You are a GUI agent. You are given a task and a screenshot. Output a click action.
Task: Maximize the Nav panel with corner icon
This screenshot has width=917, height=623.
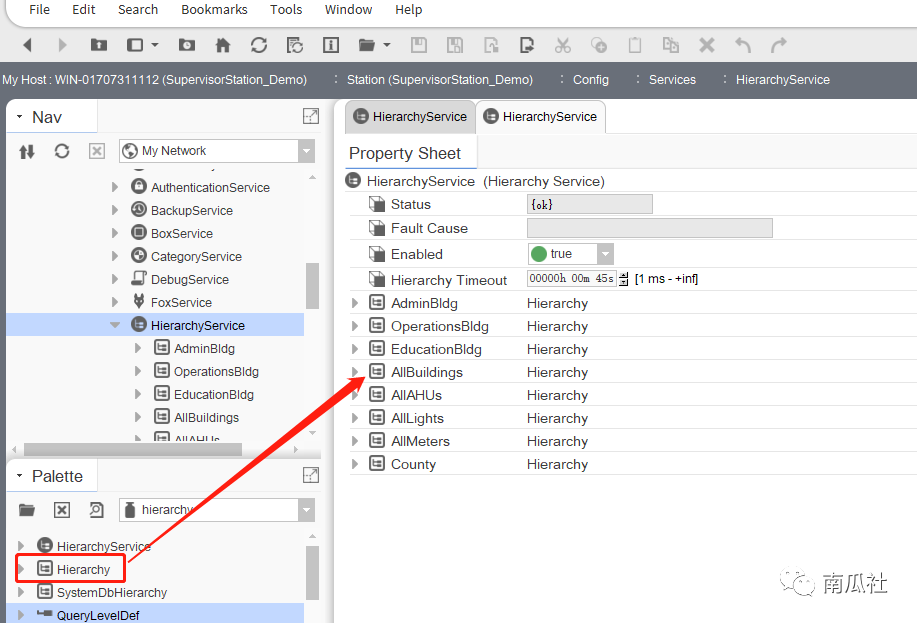tap(311, 116)
